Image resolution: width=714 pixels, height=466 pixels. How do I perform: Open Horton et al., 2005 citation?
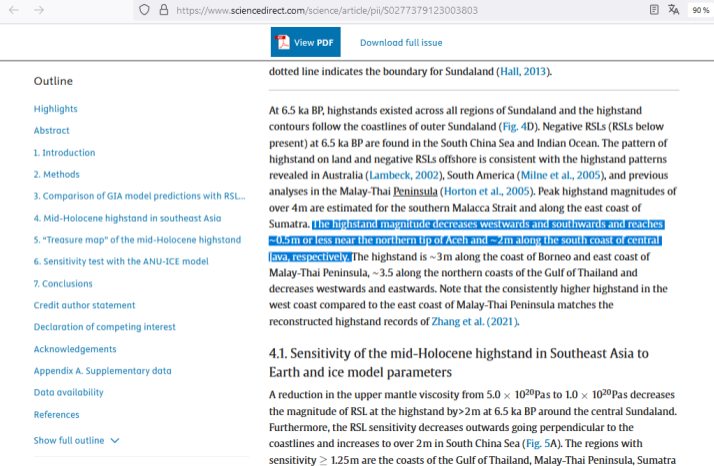(x=487, y=191)
